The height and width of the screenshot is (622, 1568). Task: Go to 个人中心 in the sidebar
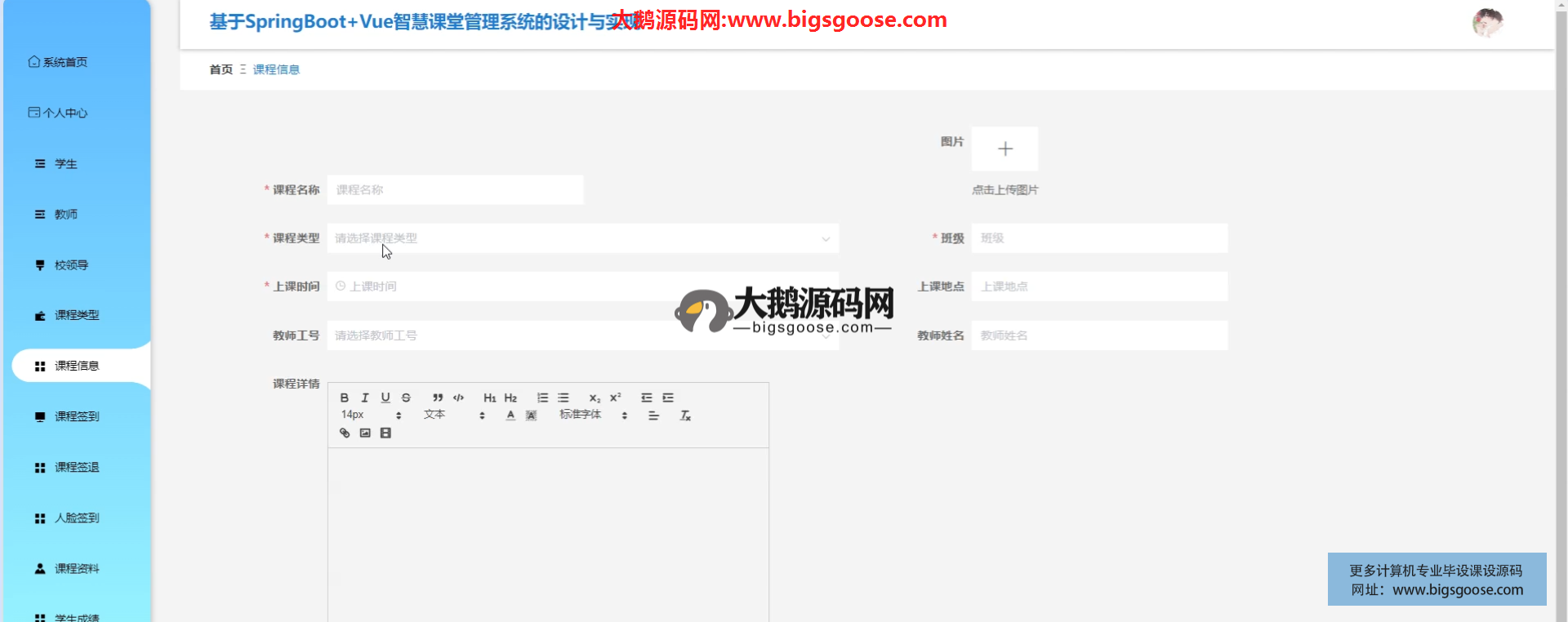click(65, 113)
